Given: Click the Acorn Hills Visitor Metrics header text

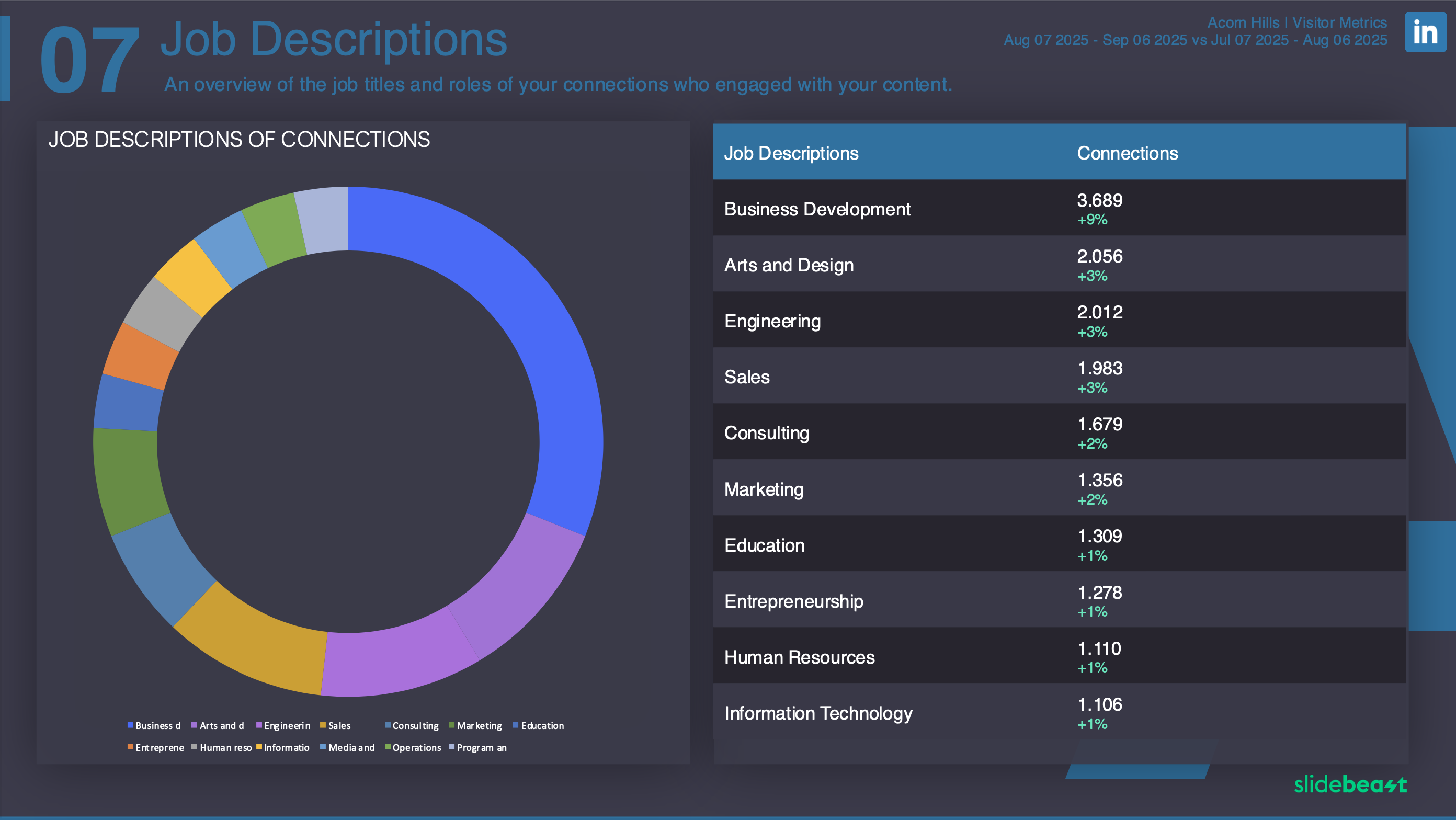Looking at the screenshot, I should (1296, 22).
